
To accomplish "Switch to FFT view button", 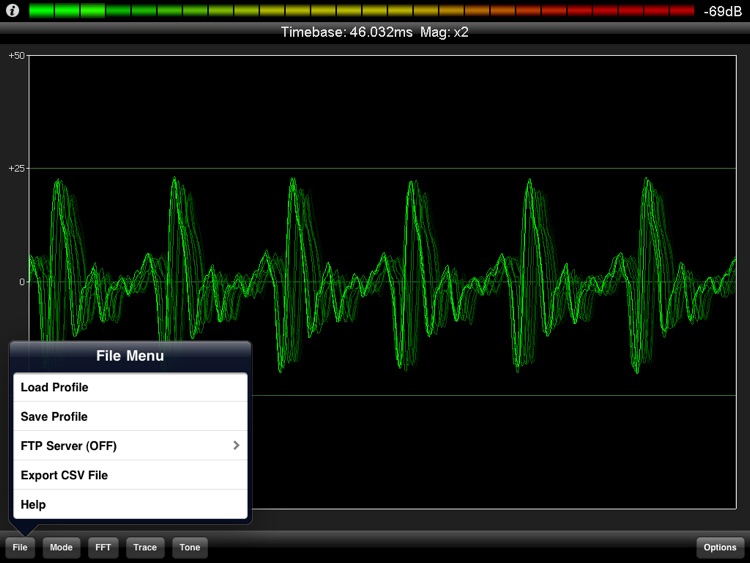I will click(x=103, y=547).
